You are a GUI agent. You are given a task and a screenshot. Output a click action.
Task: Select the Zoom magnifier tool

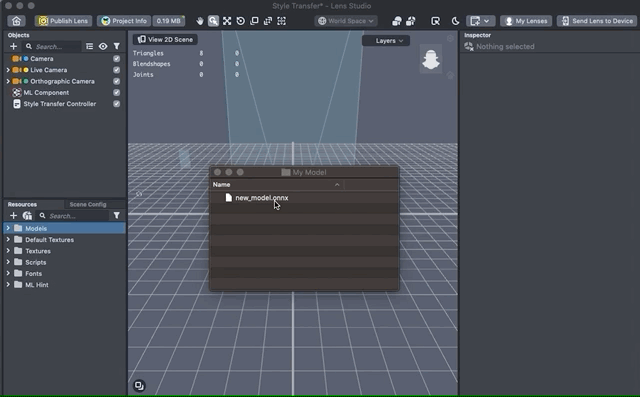[213, 21]
